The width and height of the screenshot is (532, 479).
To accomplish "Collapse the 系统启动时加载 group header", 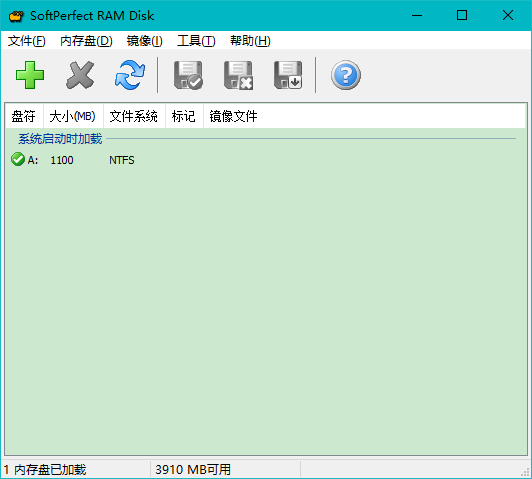I will click(60, 139).
